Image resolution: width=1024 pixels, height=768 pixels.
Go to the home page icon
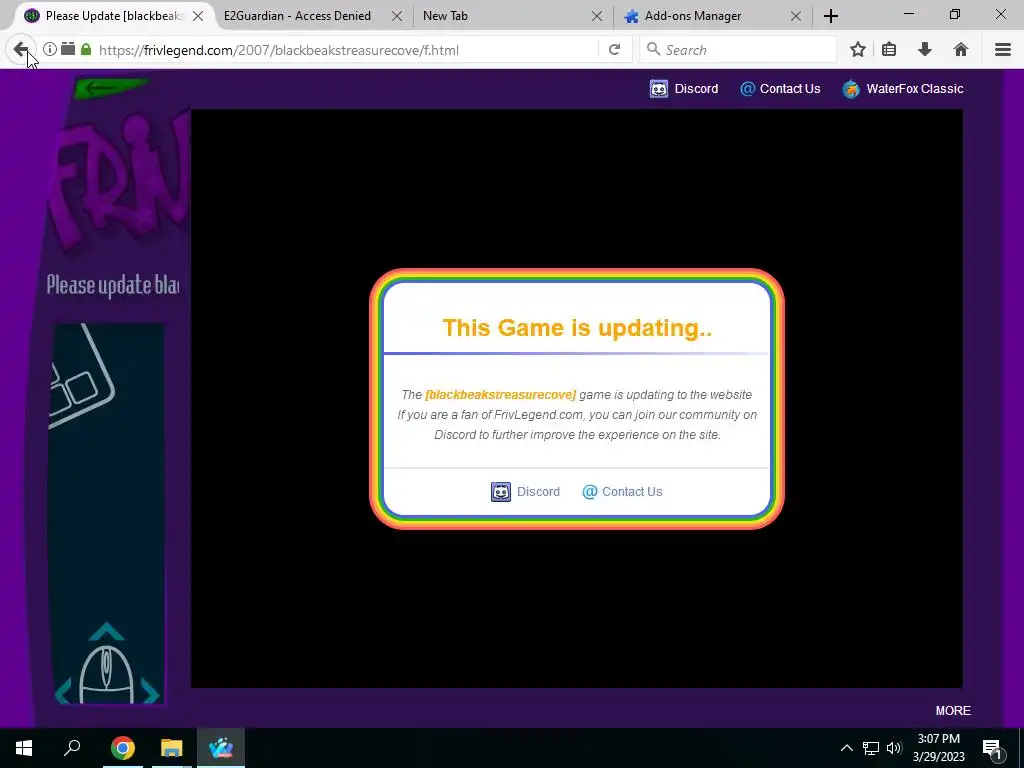961,50
